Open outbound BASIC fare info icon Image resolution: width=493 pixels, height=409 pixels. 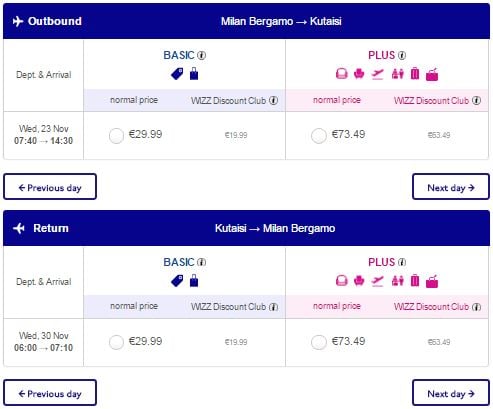click(x=201, y=55)
